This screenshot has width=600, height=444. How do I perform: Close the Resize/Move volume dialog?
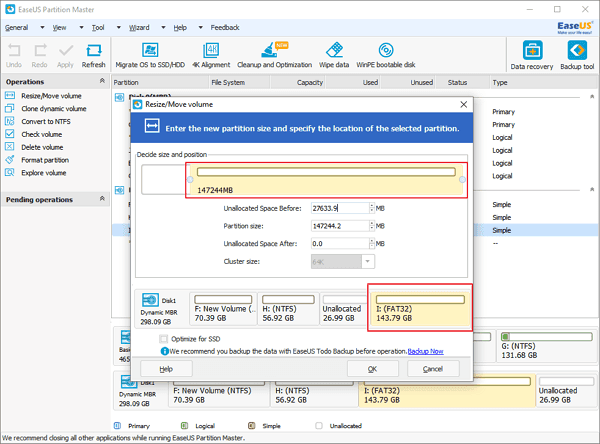[463, 104]
